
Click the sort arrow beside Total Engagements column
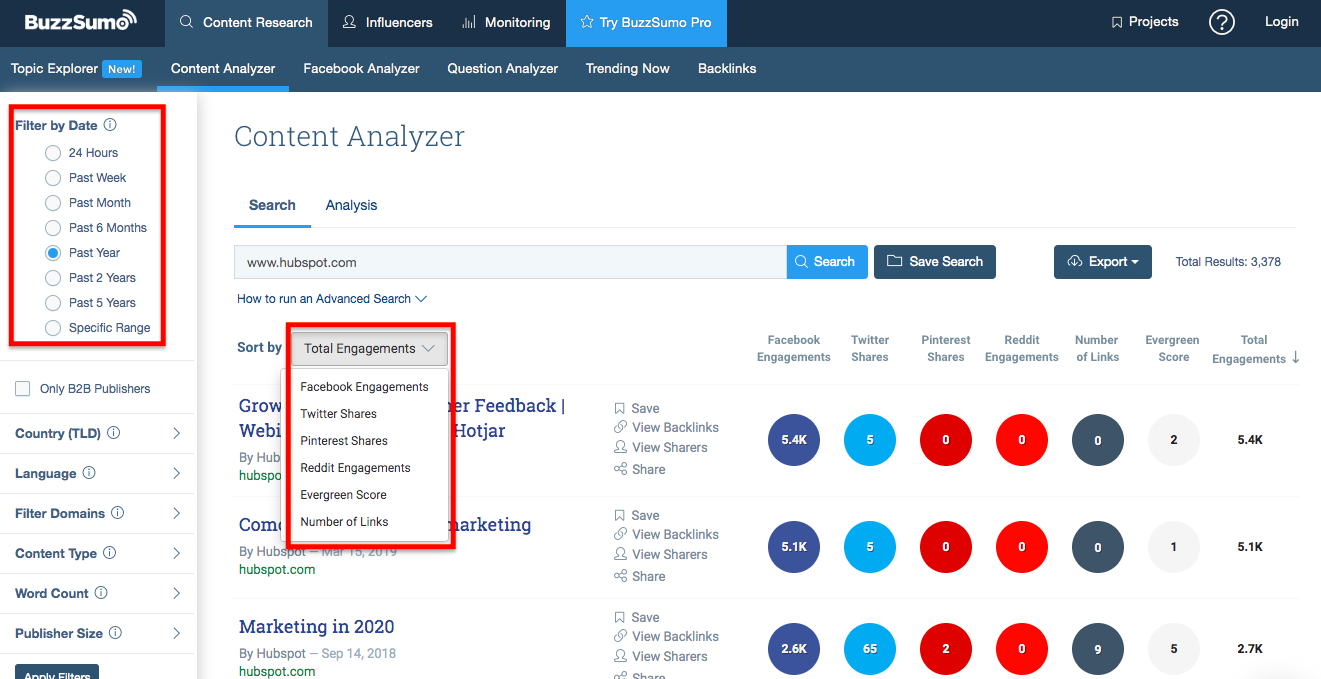pyautogui.click(x=1296, y=358)
